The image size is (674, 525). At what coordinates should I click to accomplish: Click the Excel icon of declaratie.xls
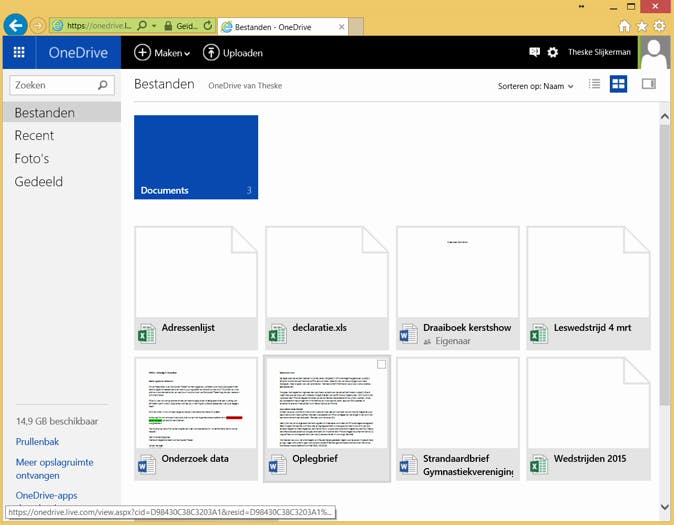pos(277,334)
